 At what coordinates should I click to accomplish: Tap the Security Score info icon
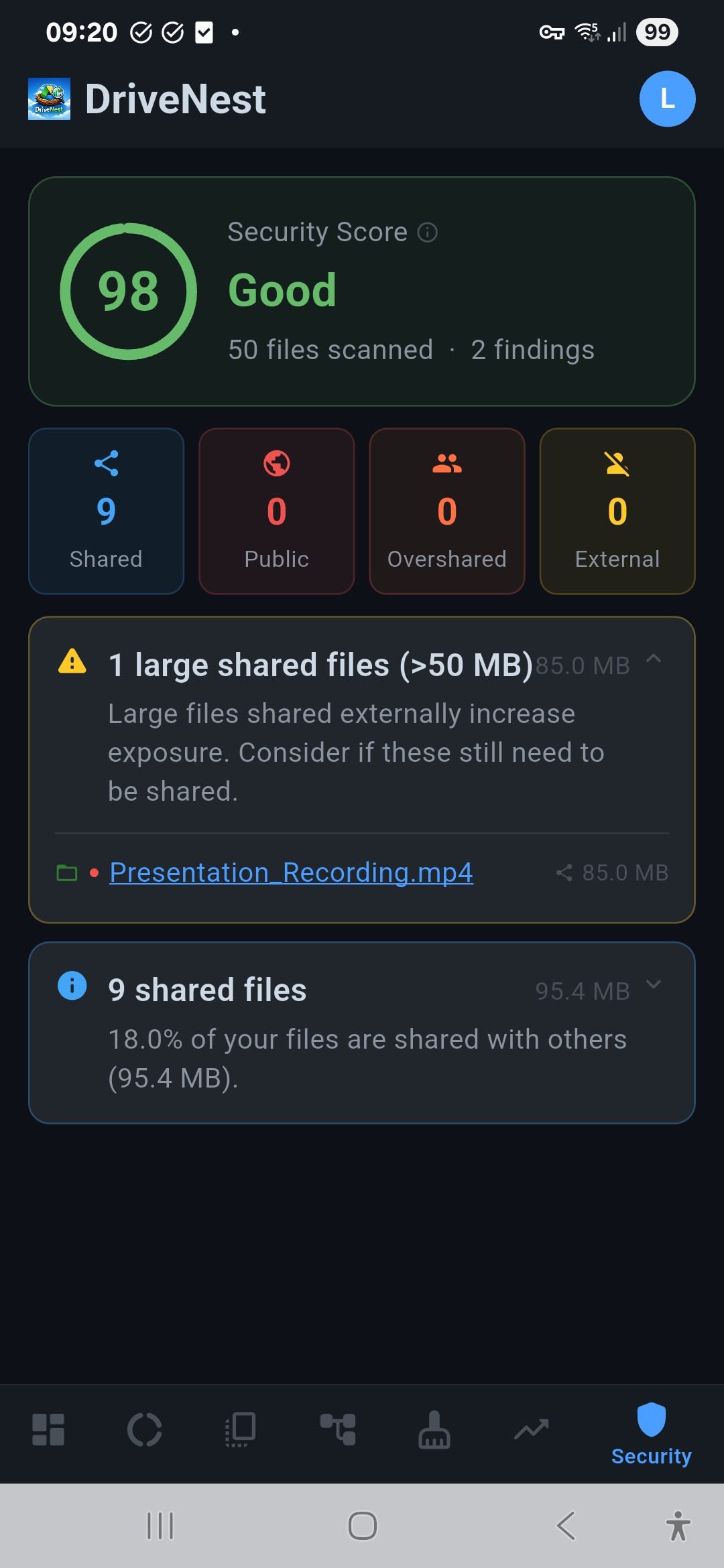pos(428,233)
